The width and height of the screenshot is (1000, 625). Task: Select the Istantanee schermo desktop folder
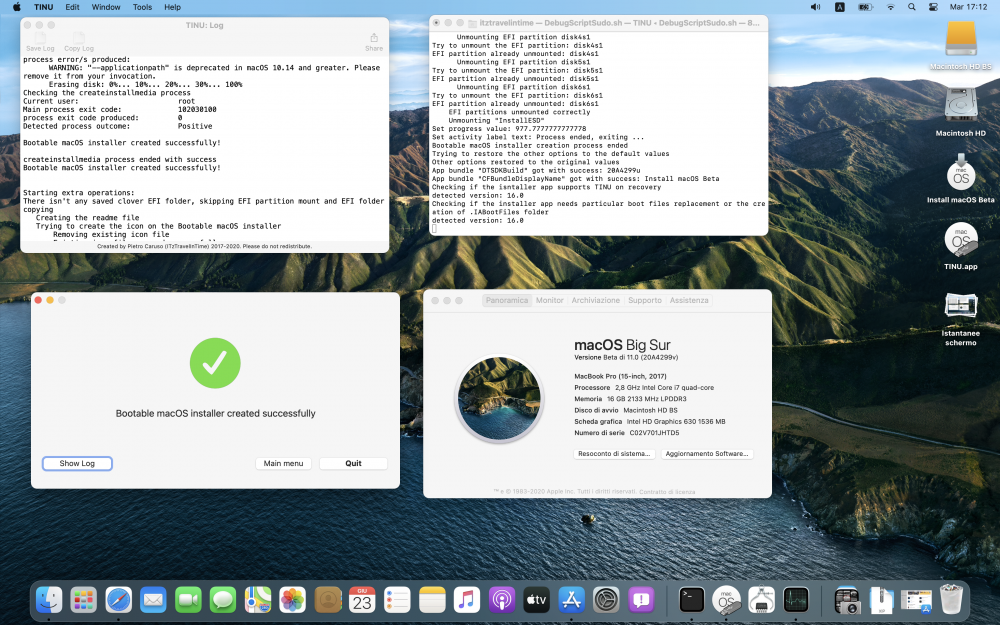tap(960, 319)
